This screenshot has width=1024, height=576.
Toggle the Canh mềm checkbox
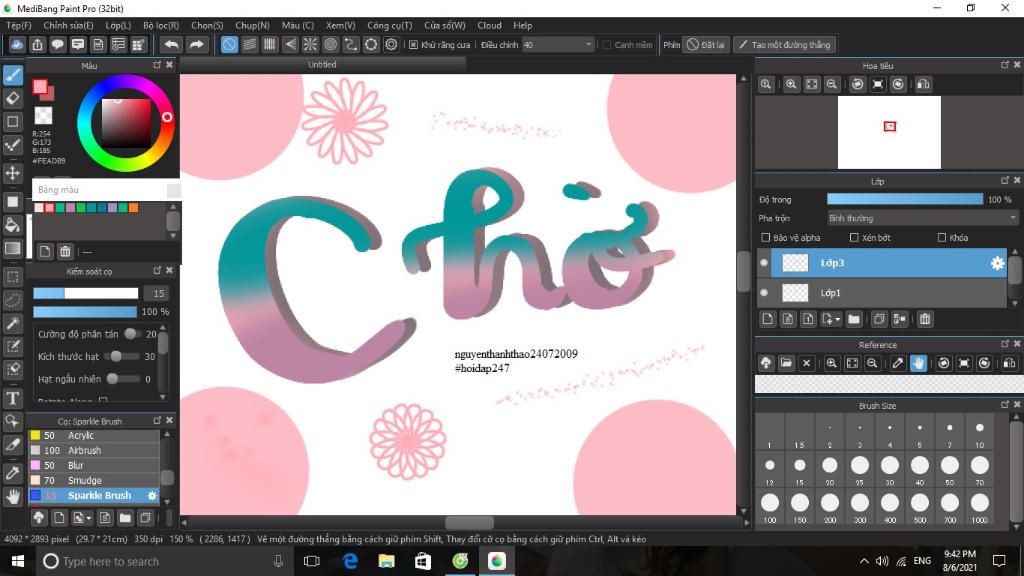607,44
